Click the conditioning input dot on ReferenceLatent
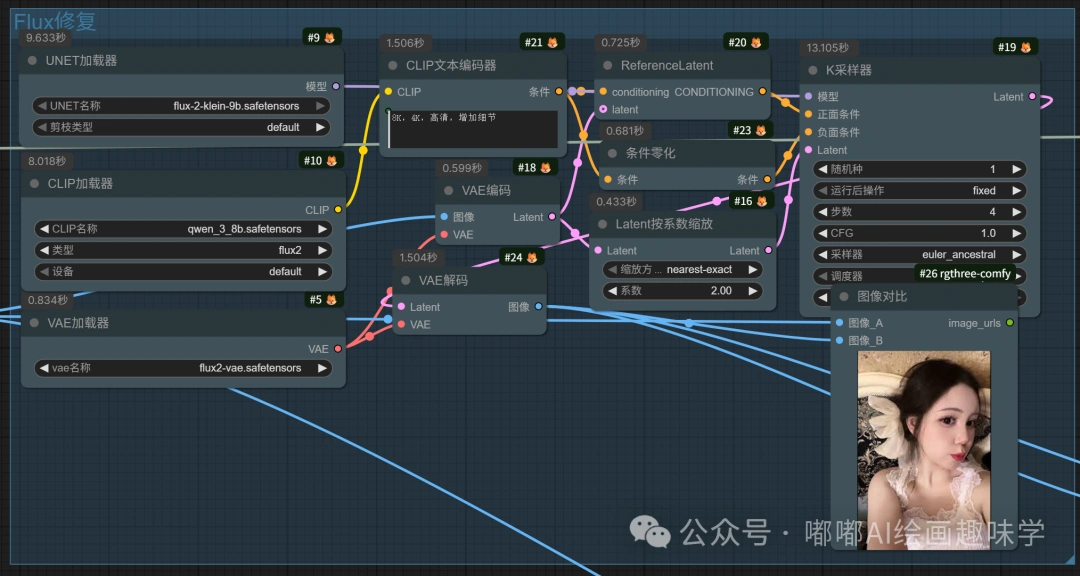Viewport: 1080px width, 576px height. click(601, 92)
